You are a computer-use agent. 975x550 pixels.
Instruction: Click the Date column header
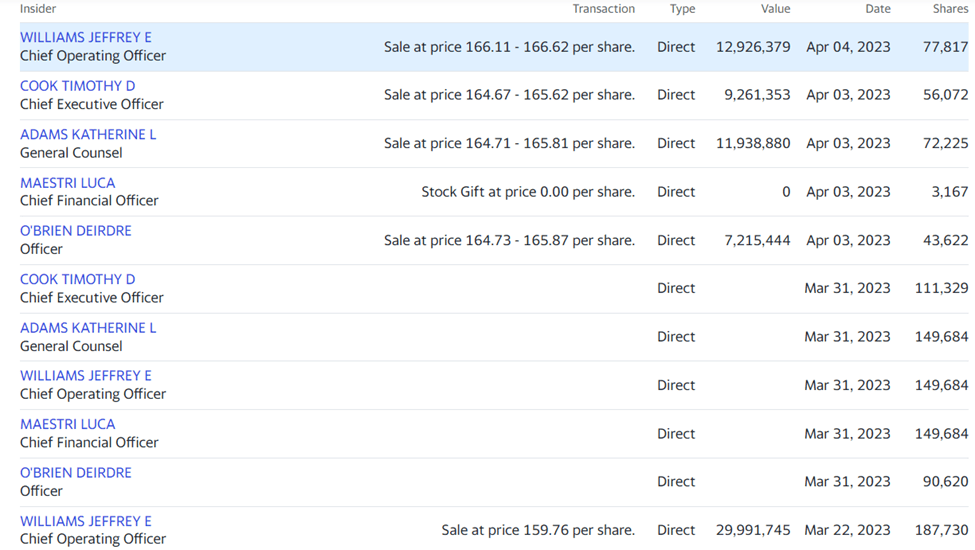click(x=877, y=9)
